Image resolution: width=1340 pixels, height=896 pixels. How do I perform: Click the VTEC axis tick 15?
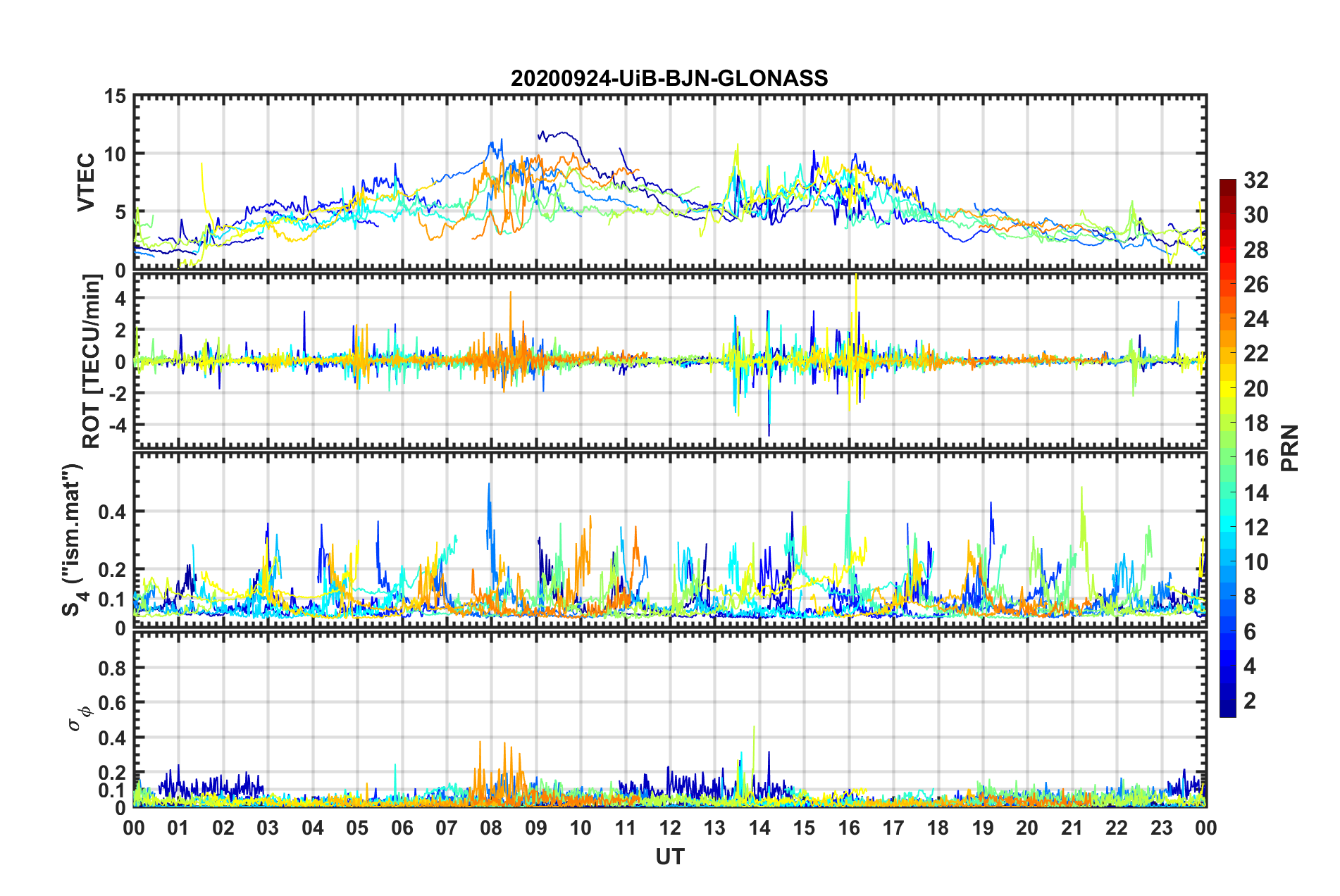pos(114,96)
